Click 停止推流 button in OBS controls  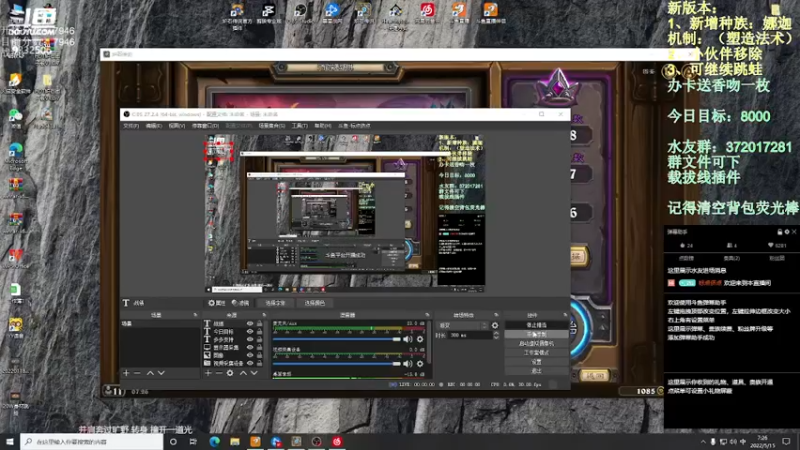click(536, 325)
